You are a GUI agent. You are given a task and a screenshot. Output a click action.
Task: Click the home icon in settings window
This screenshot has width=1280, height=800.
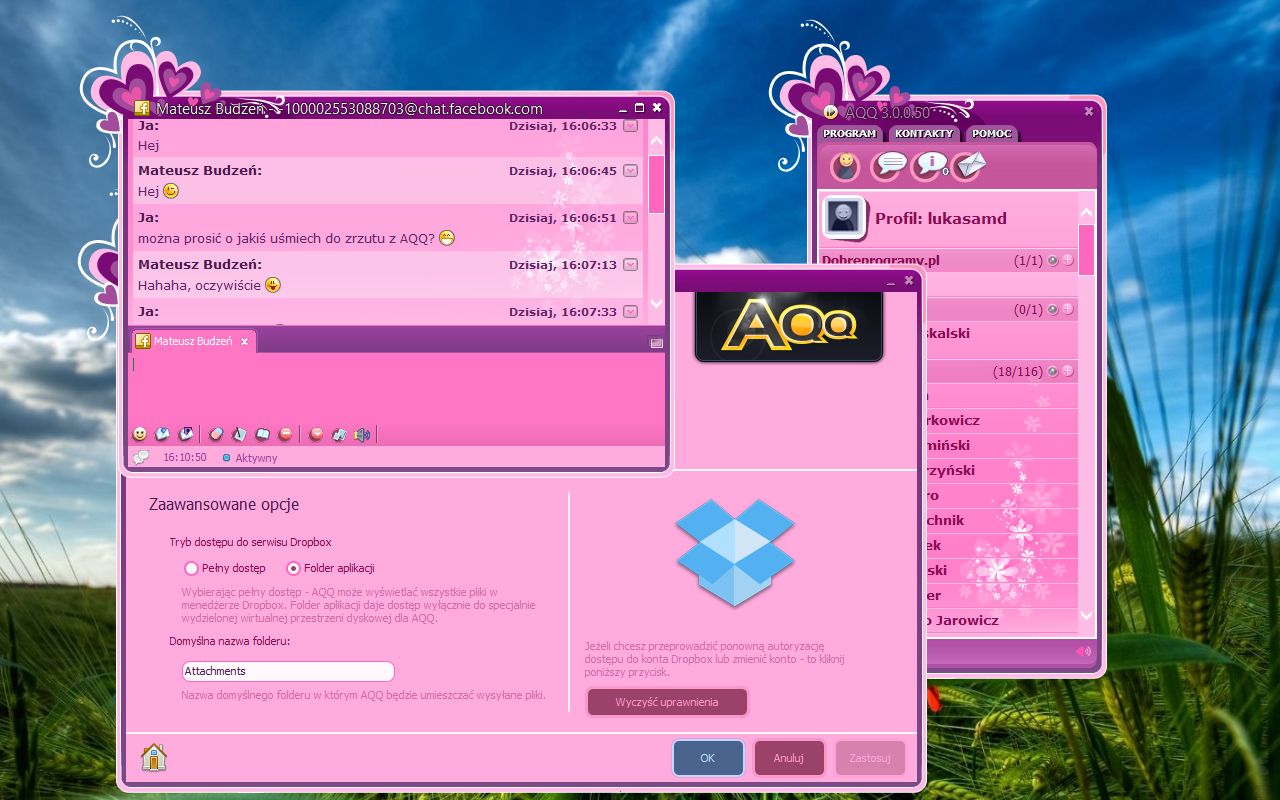pos(153,757)
